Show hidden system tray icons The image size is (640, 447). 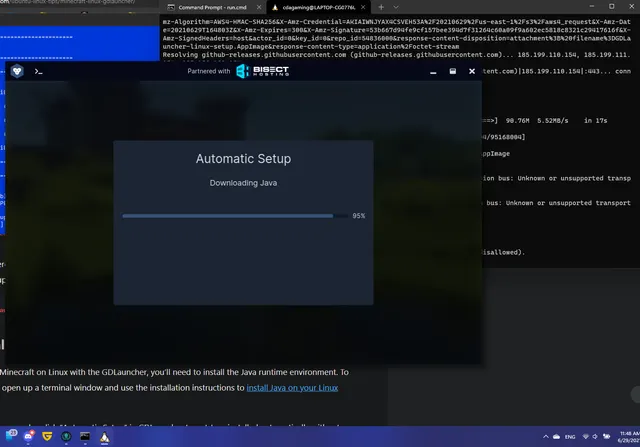546,436
